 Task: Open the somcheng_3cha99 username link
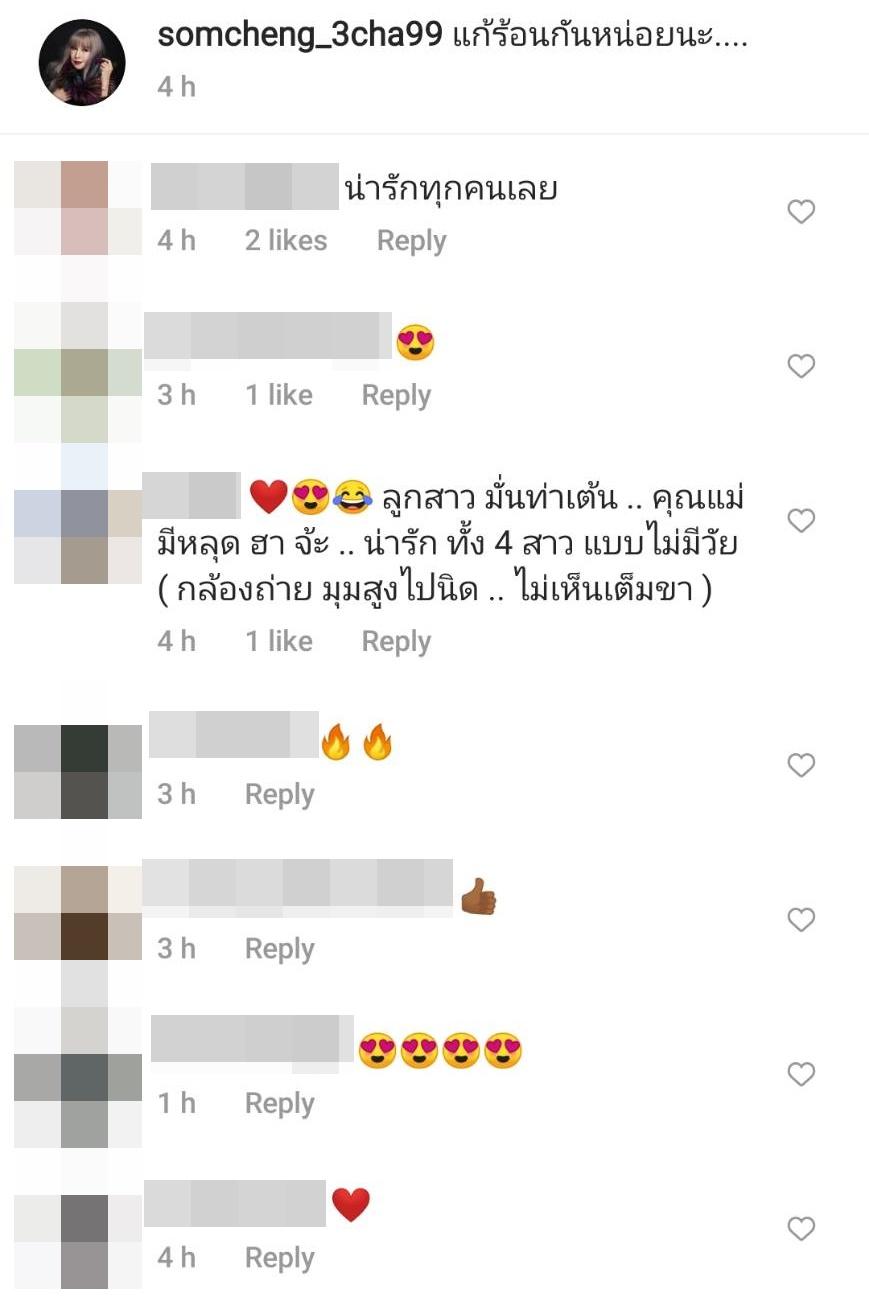(x=300, y=36)
